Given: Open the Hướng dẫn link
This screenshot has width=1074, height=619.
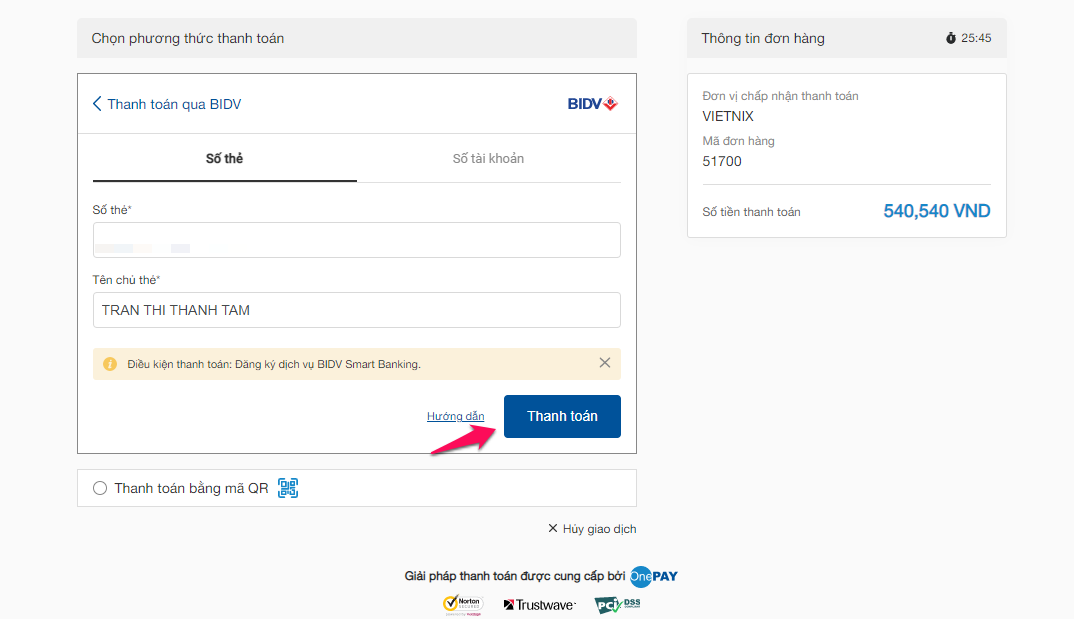Looking at the screenshot, I should [455, 416].
